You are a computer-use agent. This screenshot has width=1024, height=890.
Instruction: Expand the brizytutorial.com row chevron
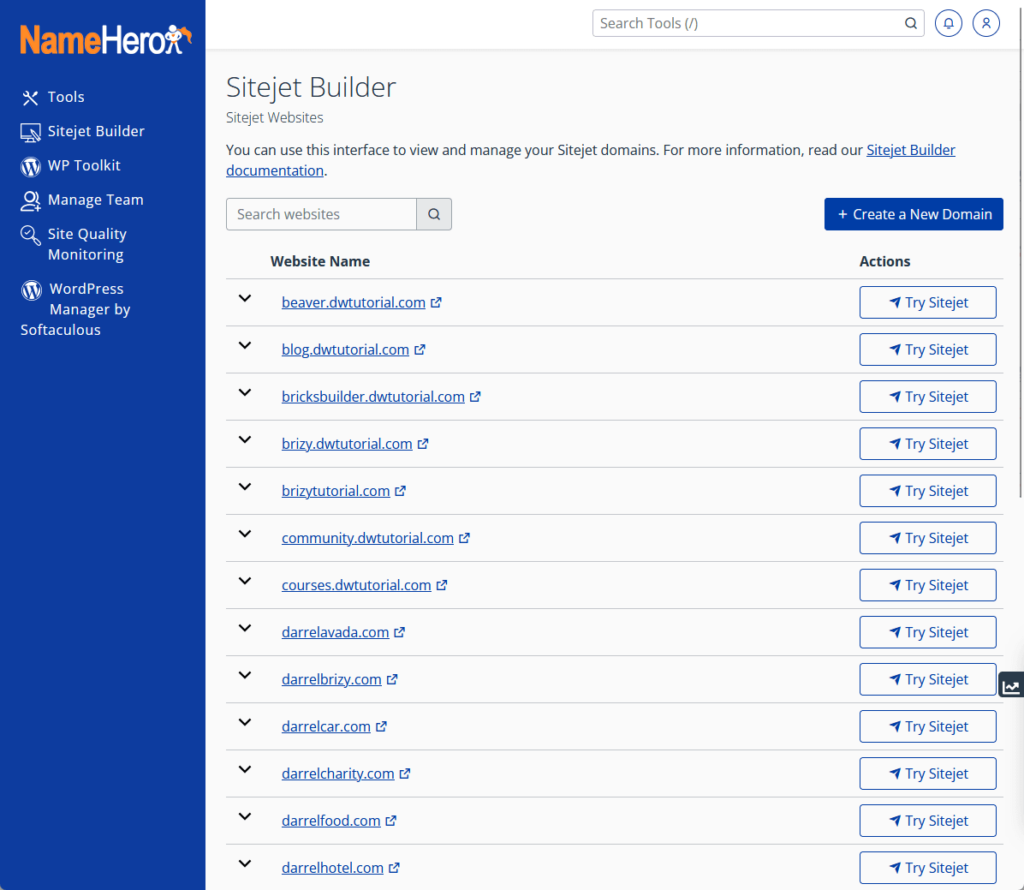click(x=245, y=486)
